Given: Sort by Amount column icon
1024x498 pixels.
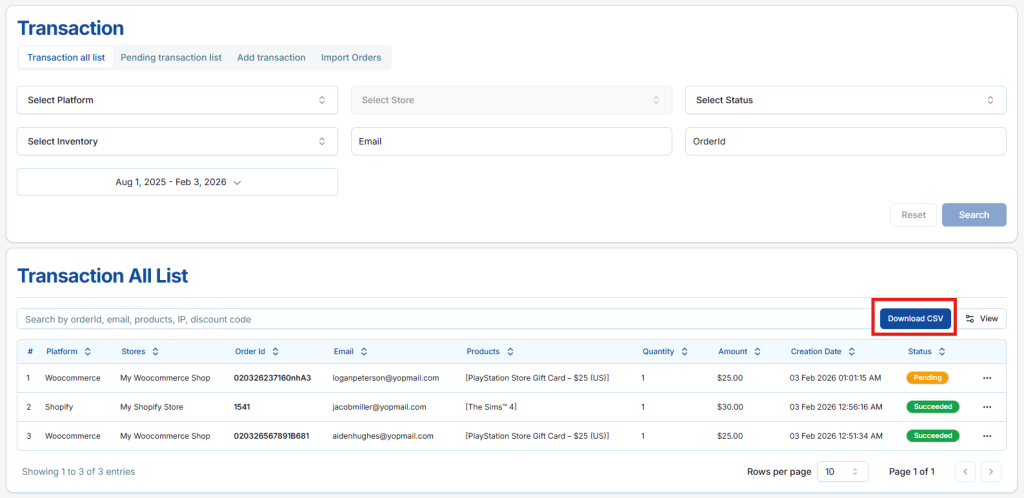Looking at the screenshot, I should pos(757,352).
